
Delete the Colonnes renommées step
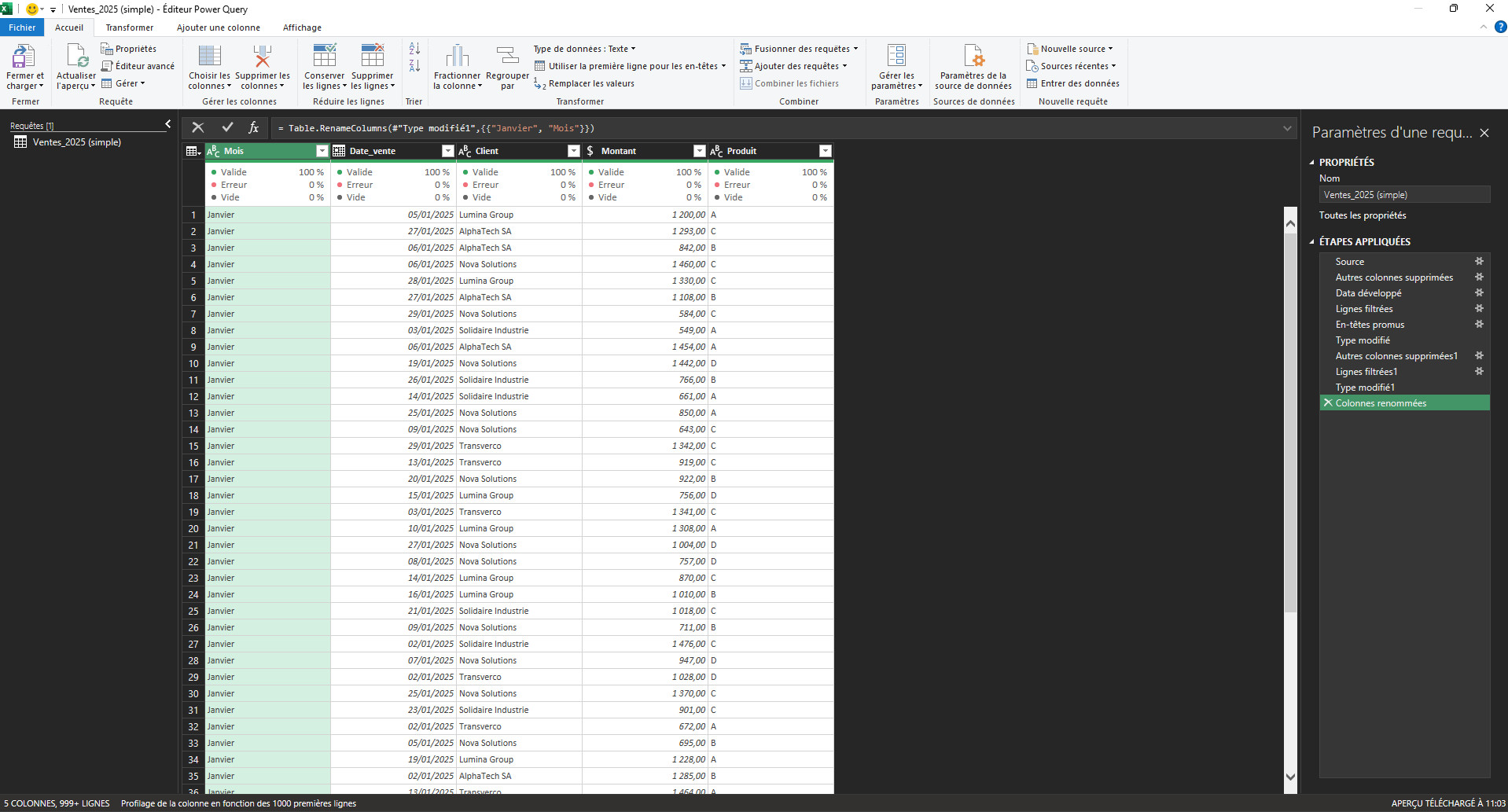[x=1328, y=403]
